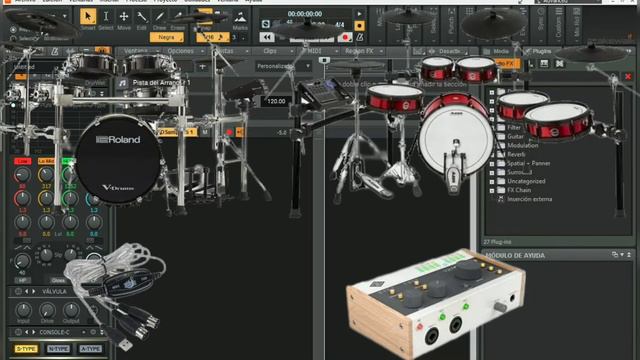
Task: Click the Arranger track music-note icon
Action: pos(122,83)
